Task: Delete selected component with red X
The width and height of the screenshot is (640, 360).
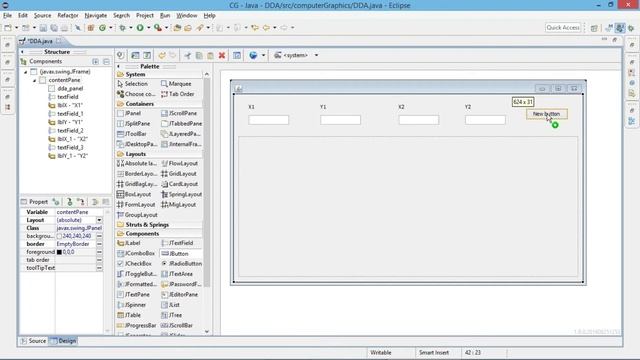Action: pyautogui.click(x=222, y=55)
